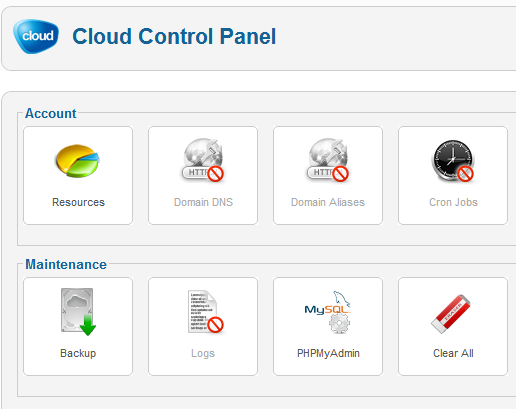Launch the Backup hard drive icon
516x409 pixels.
tap(78, 312)
